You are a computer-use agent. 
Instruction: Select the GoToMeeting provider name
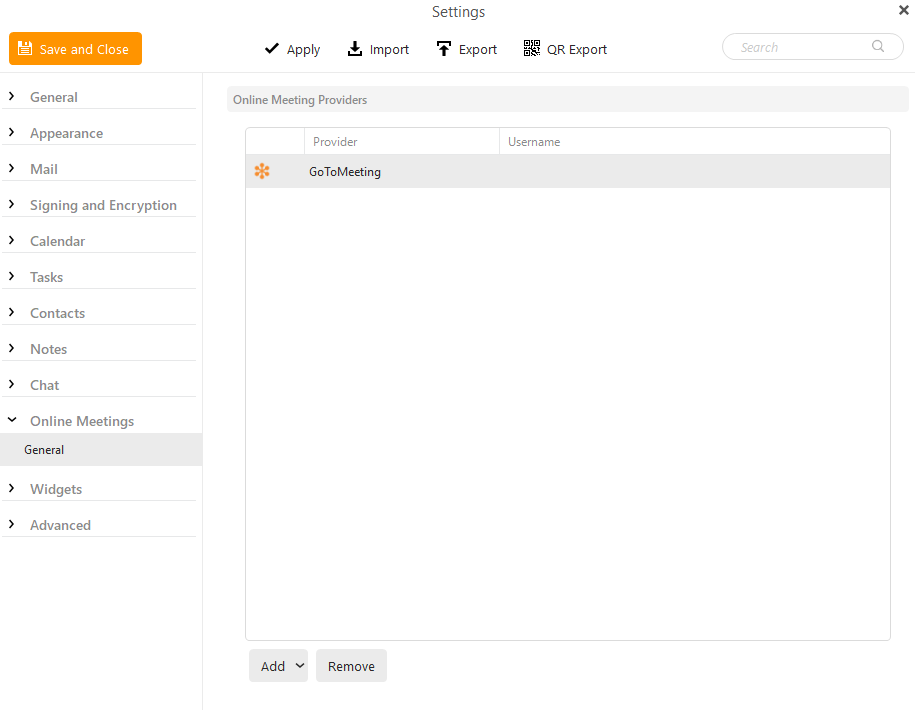(x=345, y=172)
